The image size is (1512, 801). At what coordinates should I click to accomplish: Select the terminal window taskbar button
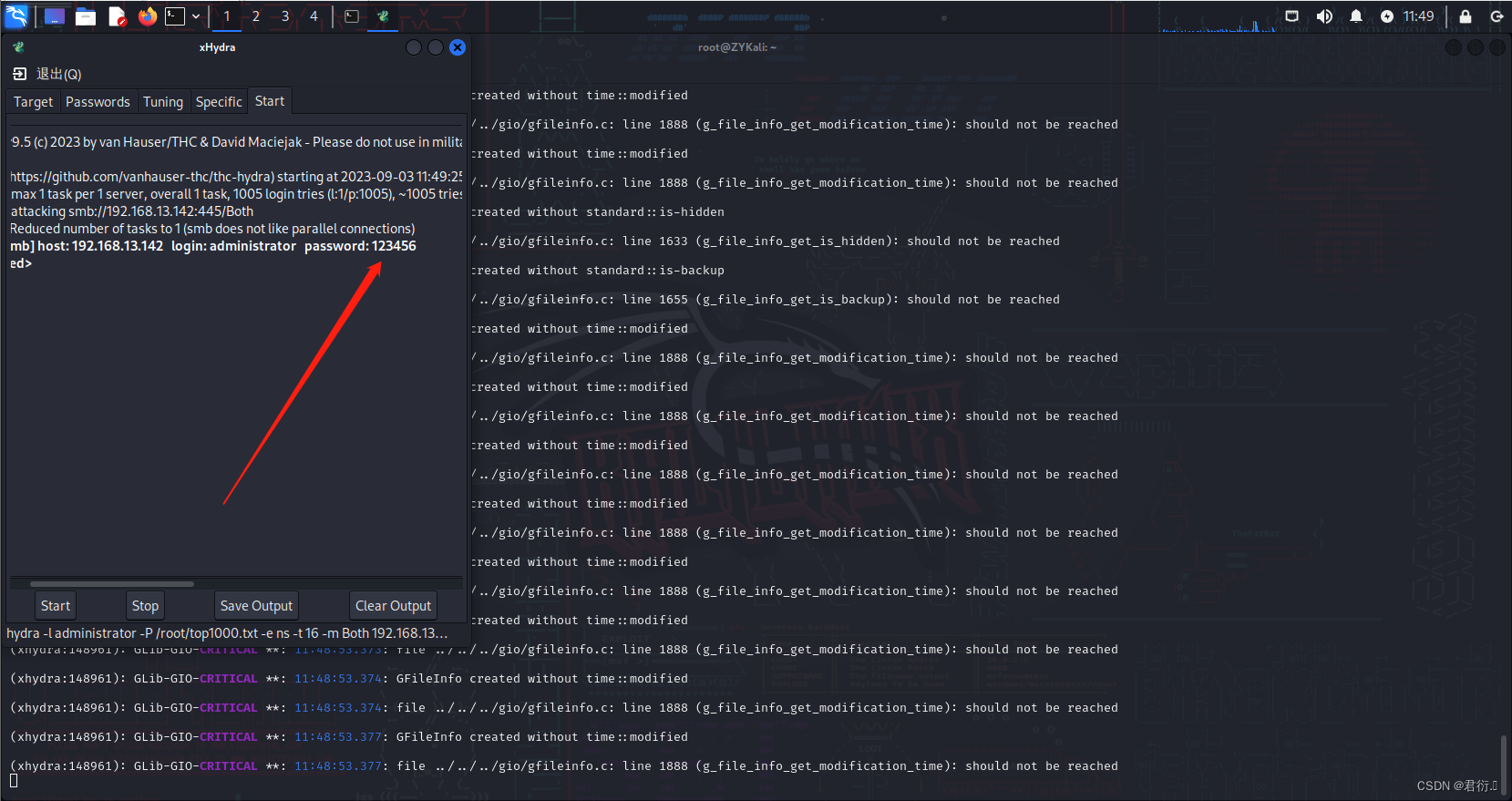[x=352, y=16]
